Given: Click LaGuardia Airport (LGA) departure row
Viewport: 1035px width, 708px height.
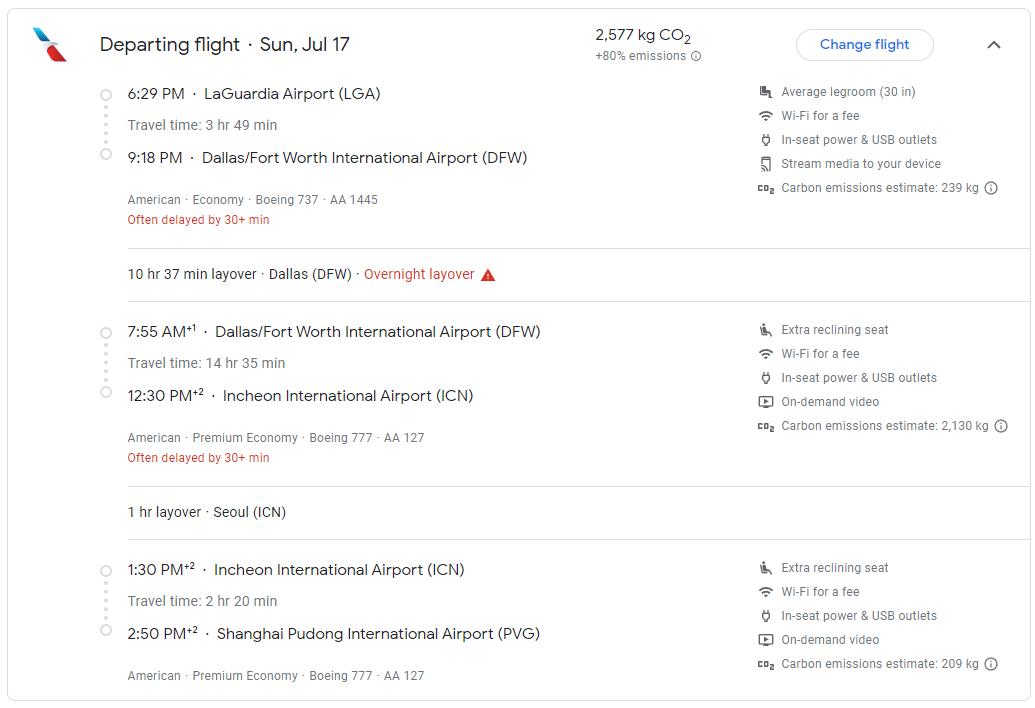Looking at the screenshot, I should (291, 94).
